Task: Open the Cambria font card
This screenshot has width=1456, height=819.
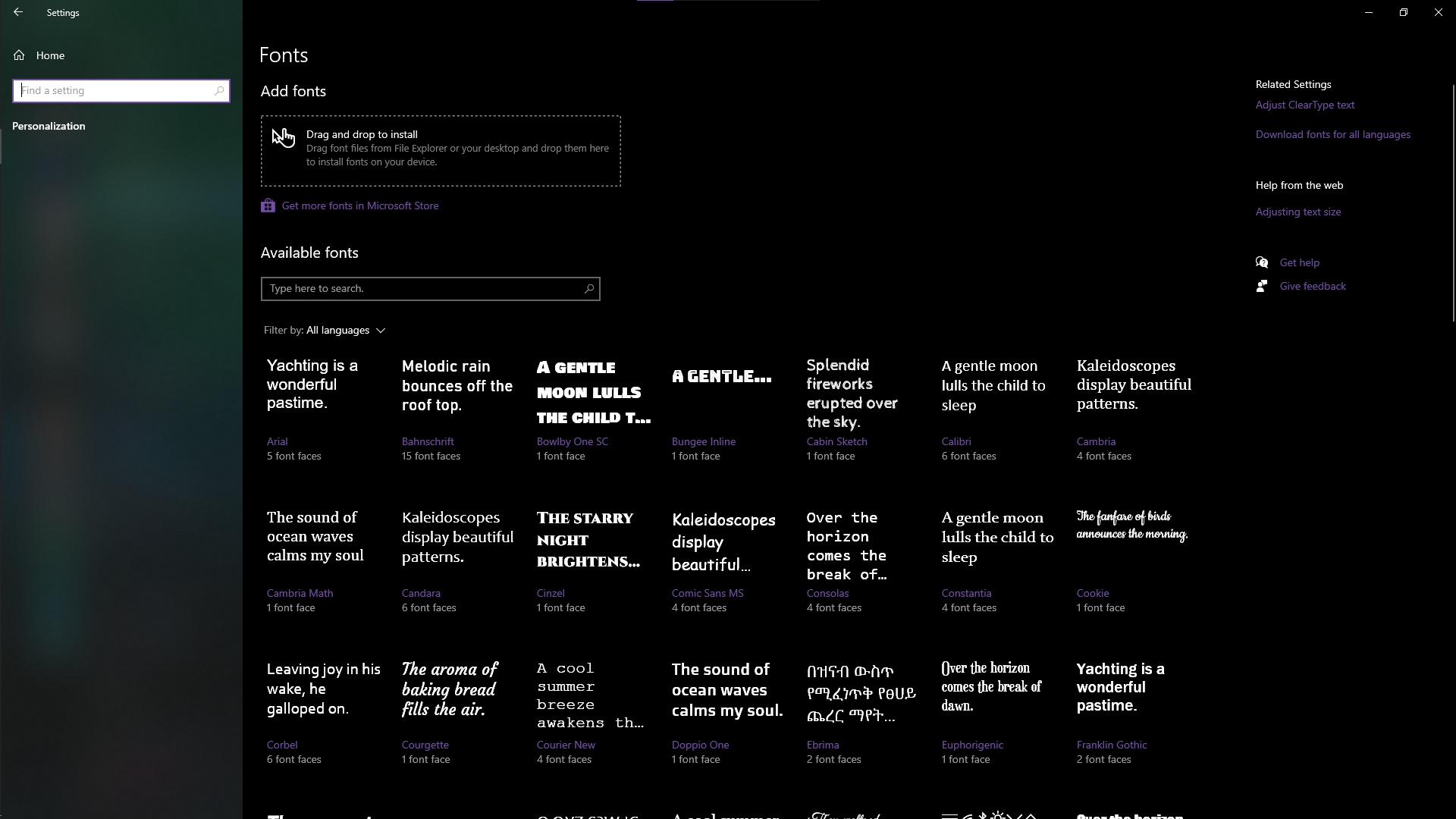Action: 1134,409
